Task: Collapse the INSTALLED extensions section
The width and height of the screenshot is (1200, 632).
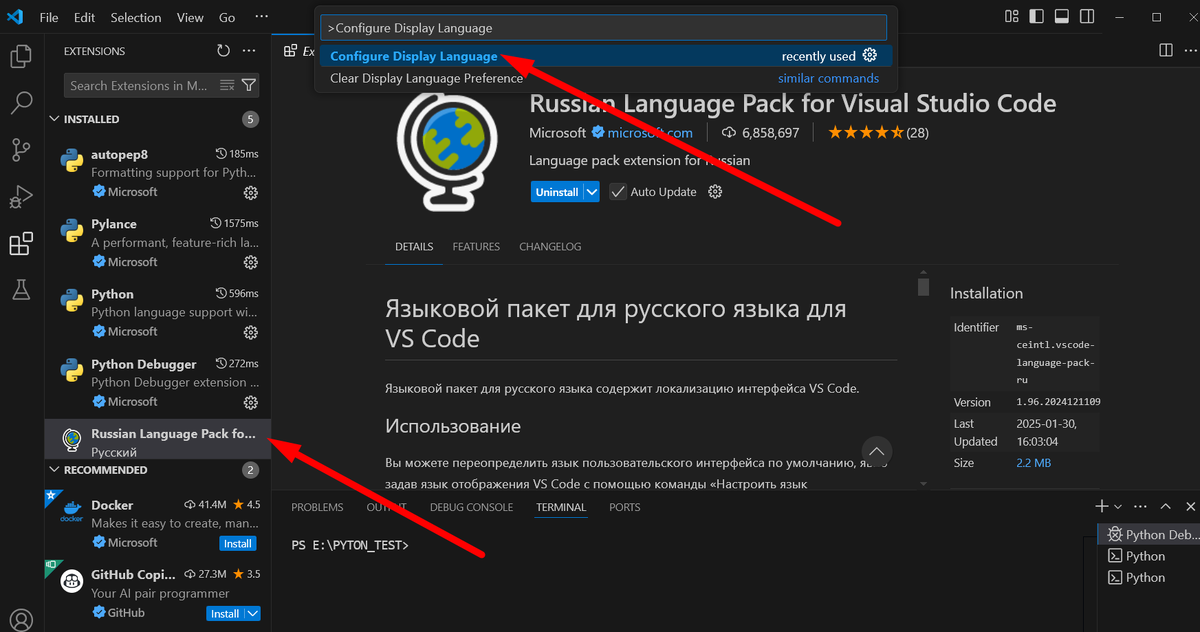Action: pos(56,119)
